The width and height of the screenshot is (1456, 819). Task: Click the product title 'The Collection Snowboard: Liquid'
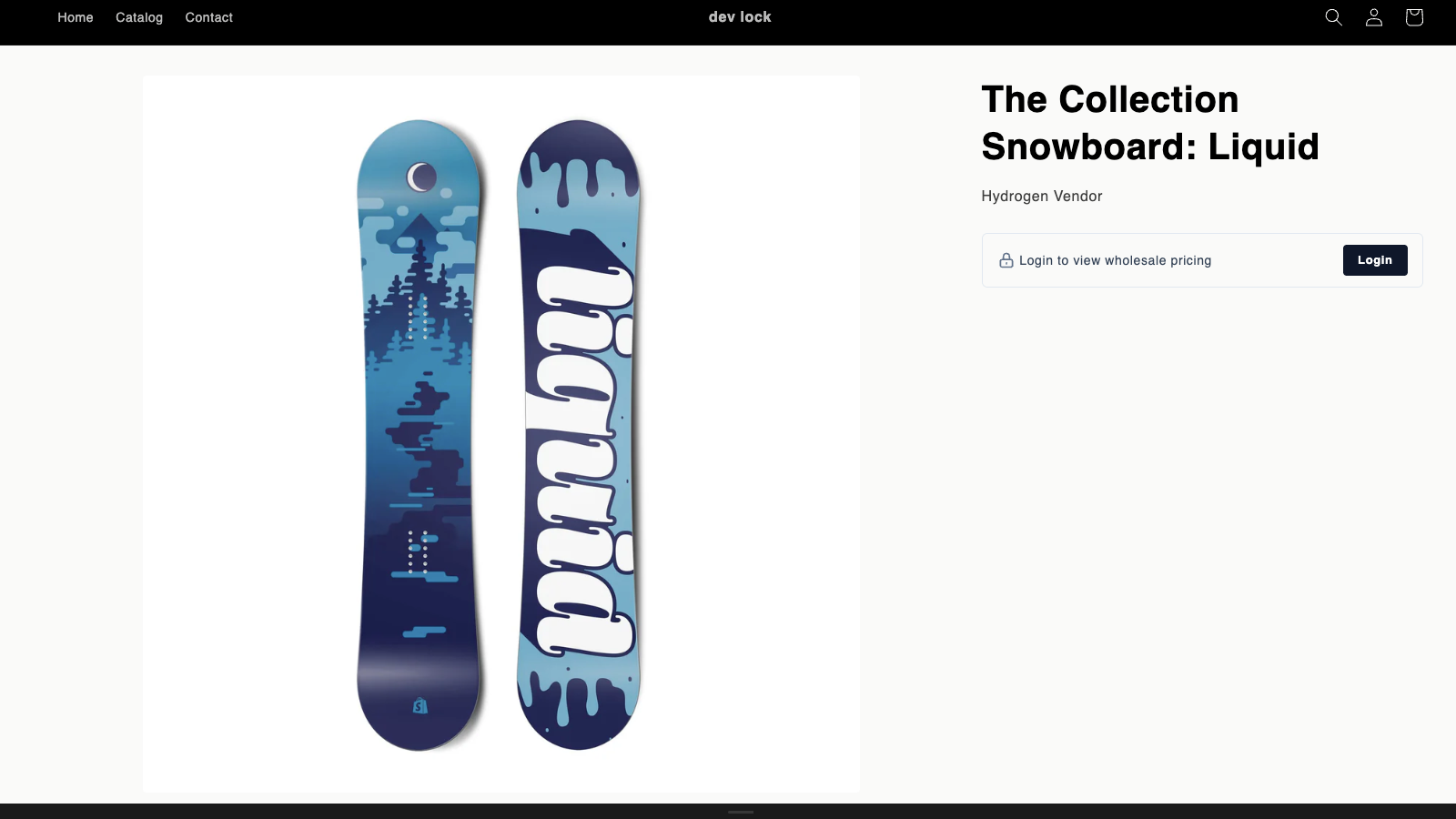(x=1150, y=123)
